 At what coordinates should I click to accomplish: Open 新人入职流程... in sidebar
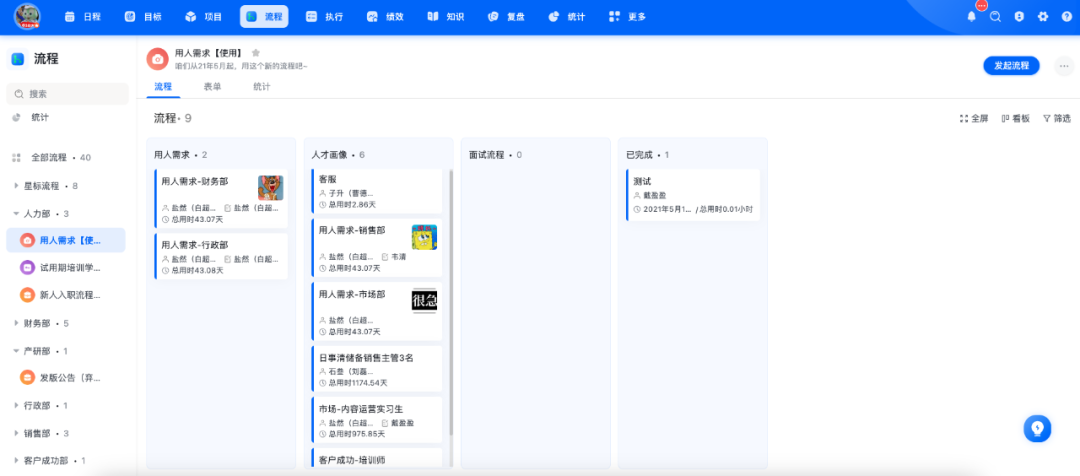(x=66, y=295)
